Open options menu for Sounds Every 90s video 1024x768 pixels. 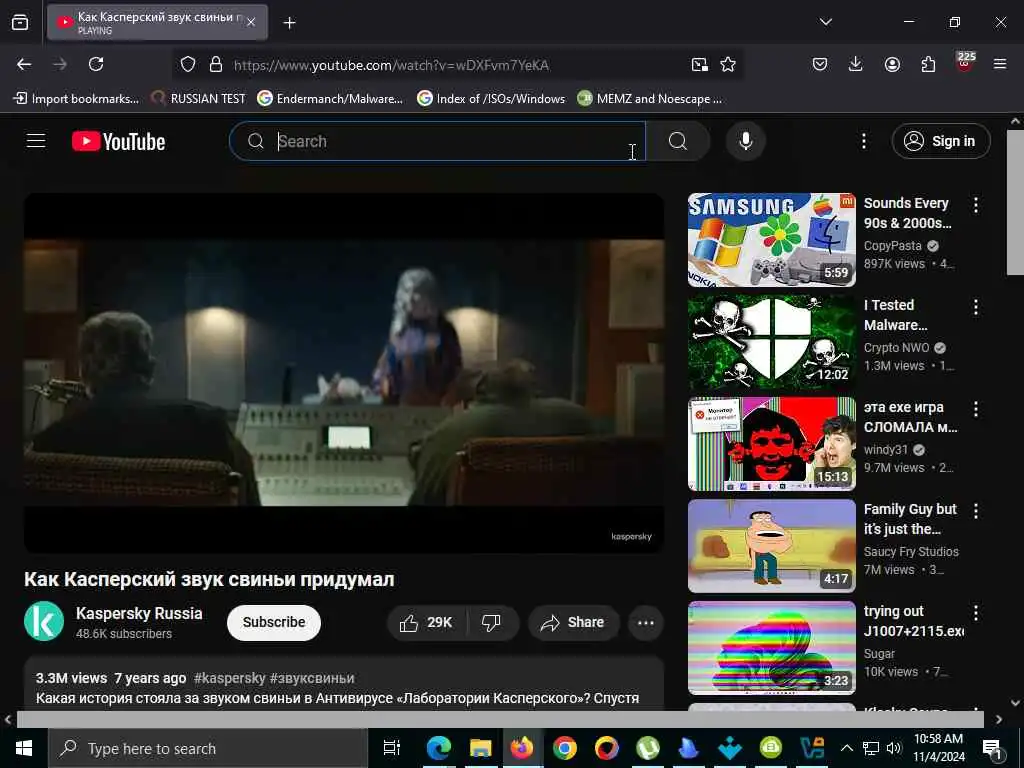click(976, 204)
